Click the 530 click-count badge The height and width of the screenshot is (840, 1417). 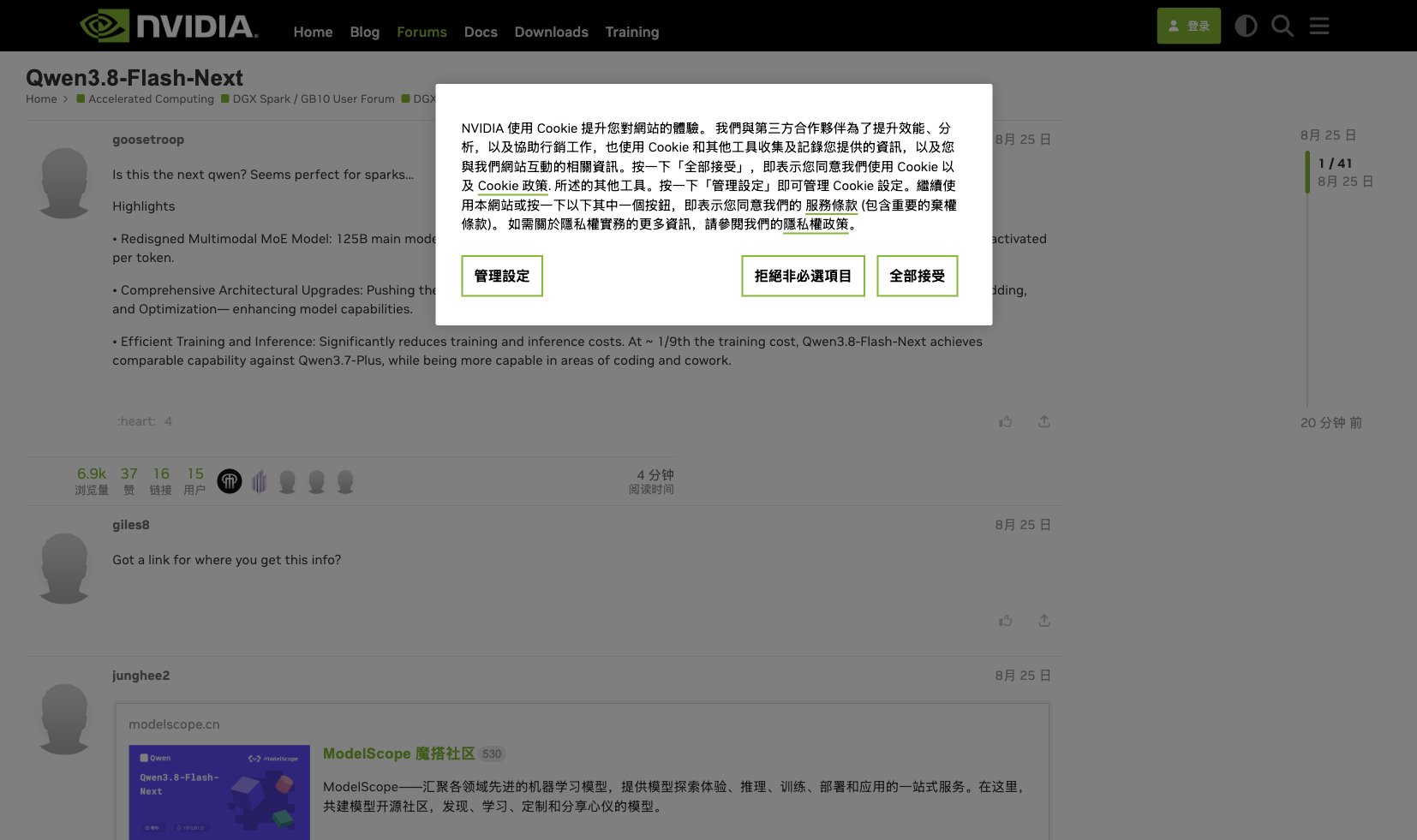[492, 754]
